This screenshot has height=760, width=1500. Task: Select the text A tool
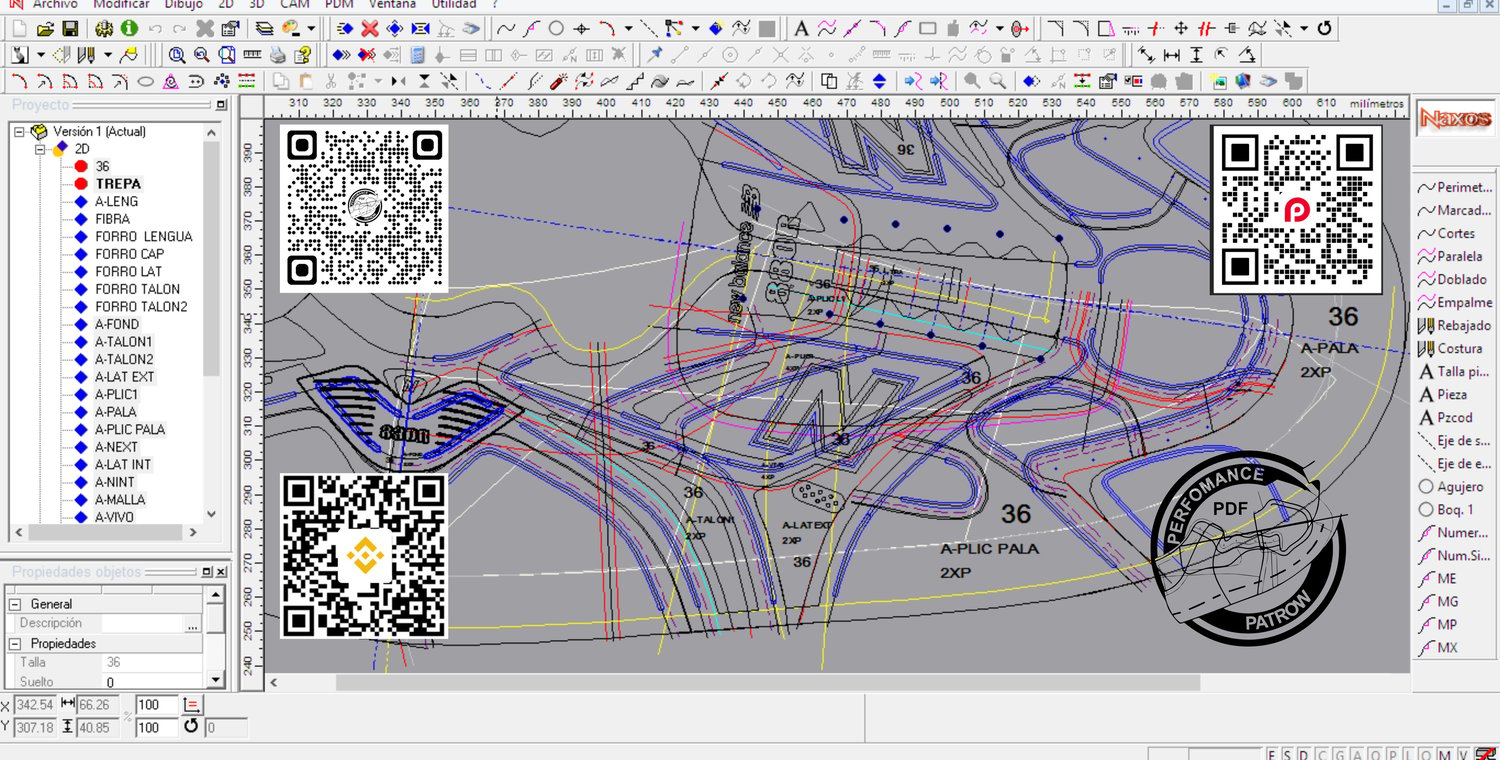(801, 28)
